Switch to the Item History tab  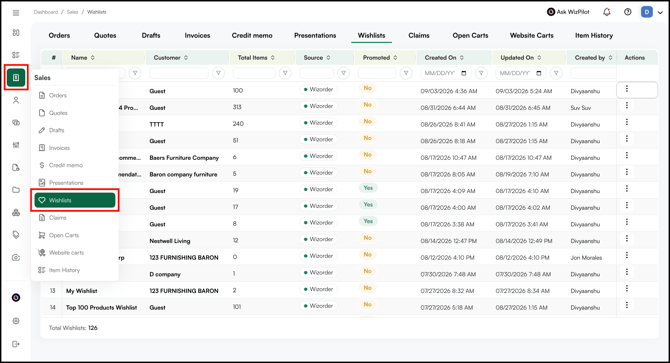click(594, 35)
